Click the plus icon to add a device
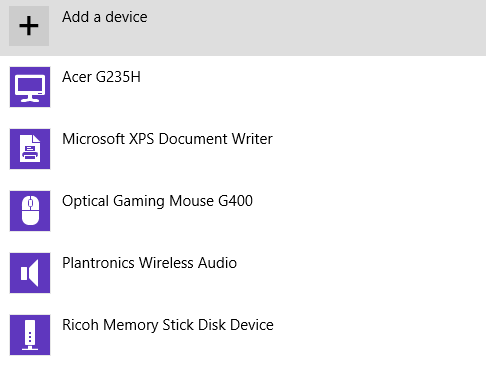This screenshot has width=486, height=365. (x=29, y=26)
